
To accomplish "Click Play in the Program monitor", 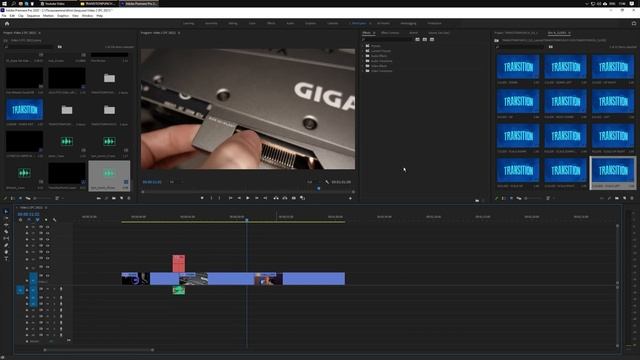I will point(248,198).
